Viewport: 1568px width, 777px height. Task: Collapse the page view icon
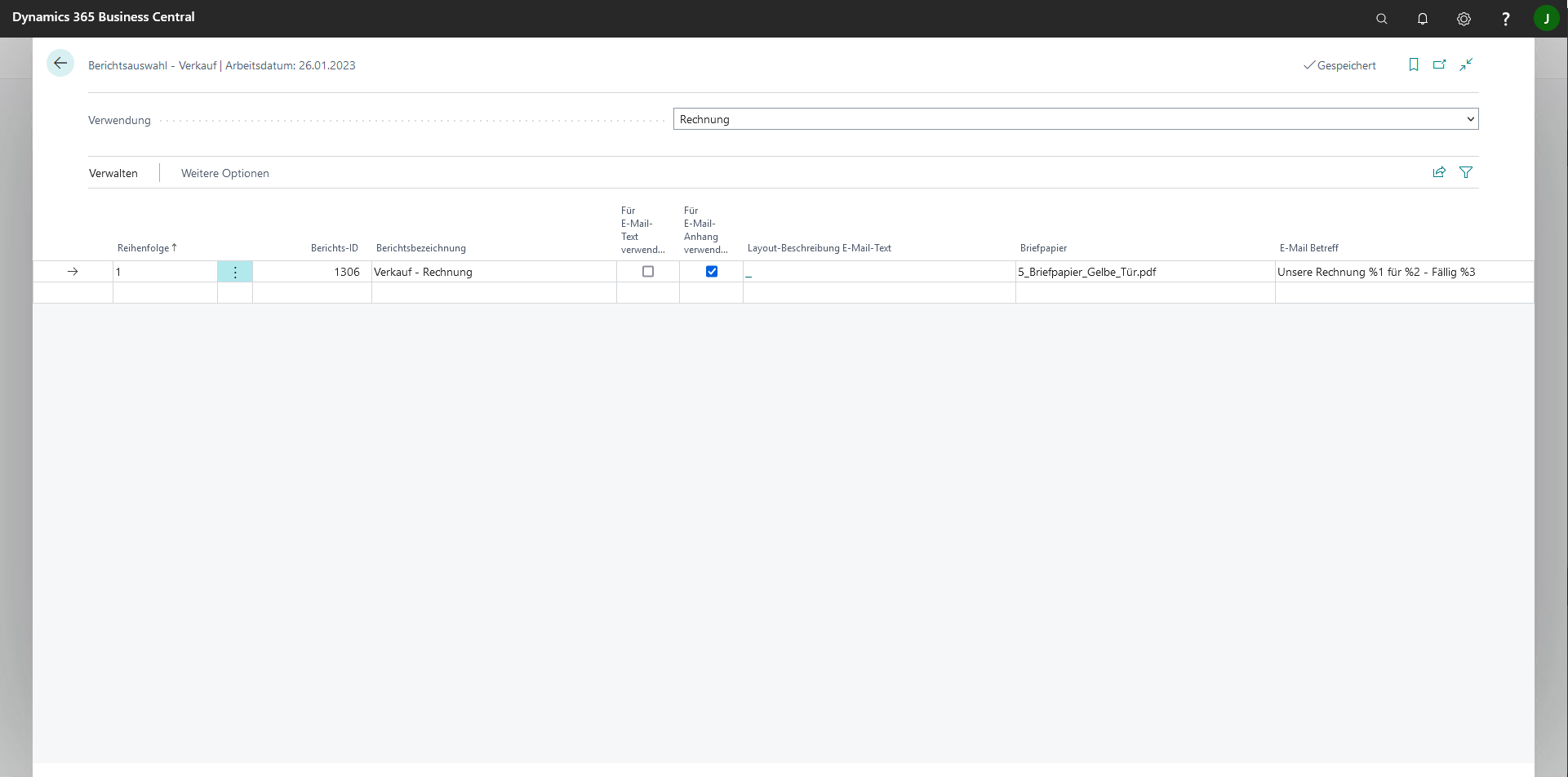pos(1466,64)
